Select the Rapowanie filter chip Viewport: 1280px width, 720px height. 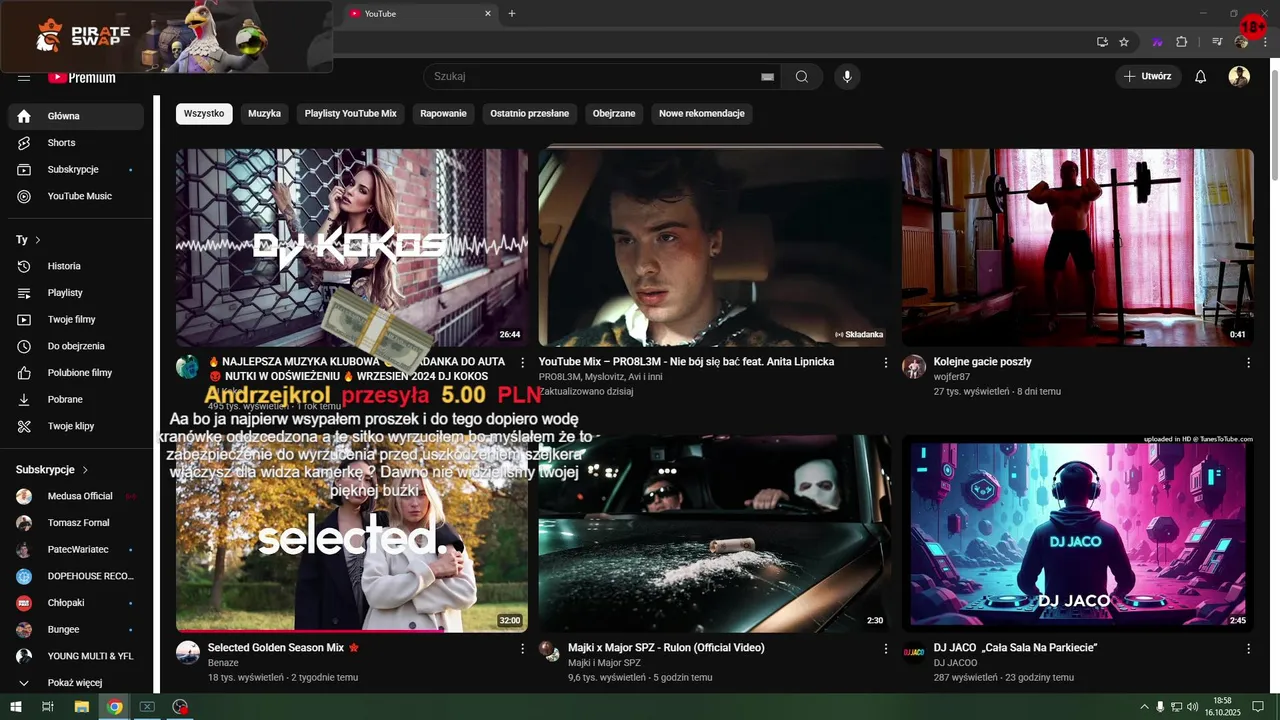coord(443,114)
